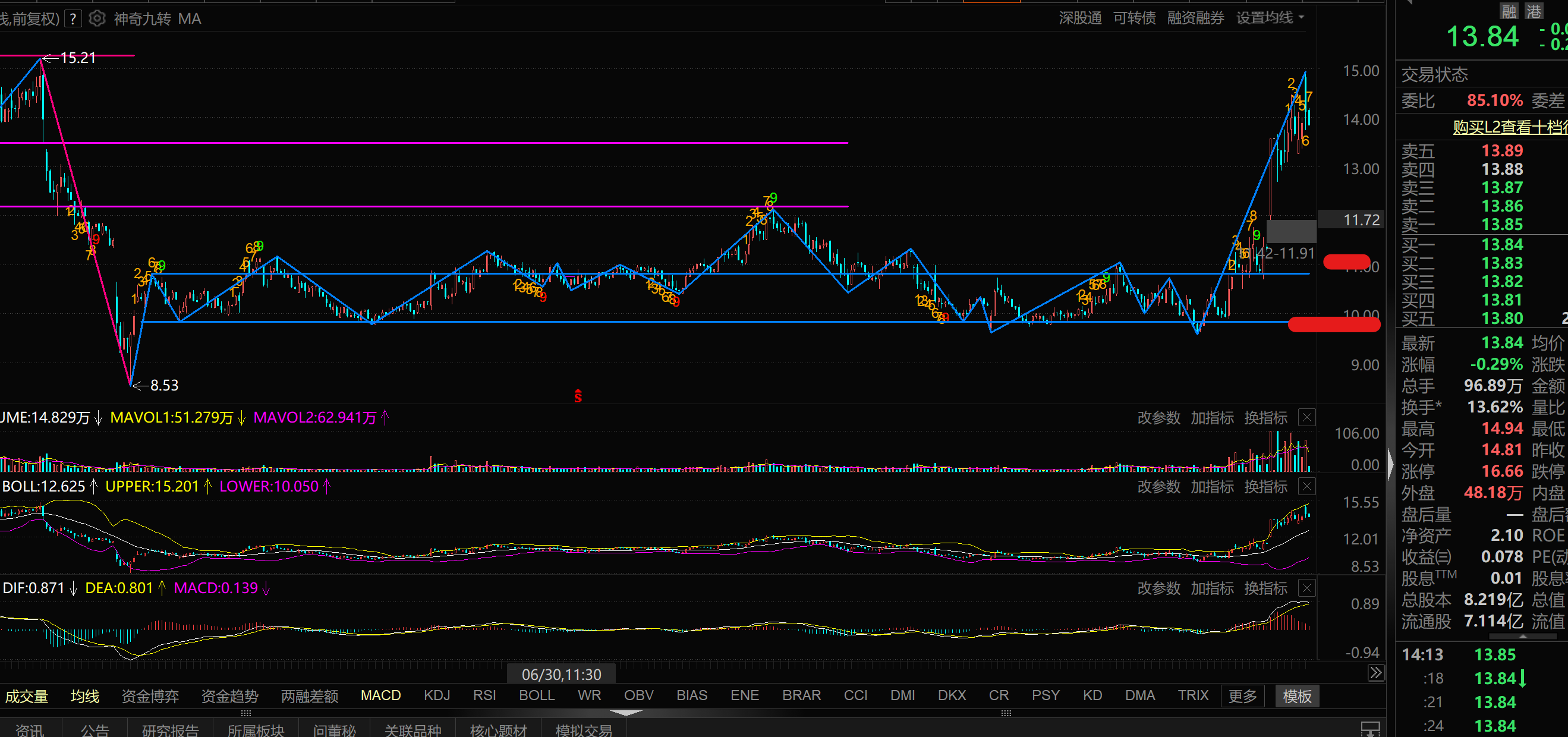The height and width of the screenshot is (737, 1568).
Task: Open the 设置均线 dropdown
Action: tap(1270, 18)
